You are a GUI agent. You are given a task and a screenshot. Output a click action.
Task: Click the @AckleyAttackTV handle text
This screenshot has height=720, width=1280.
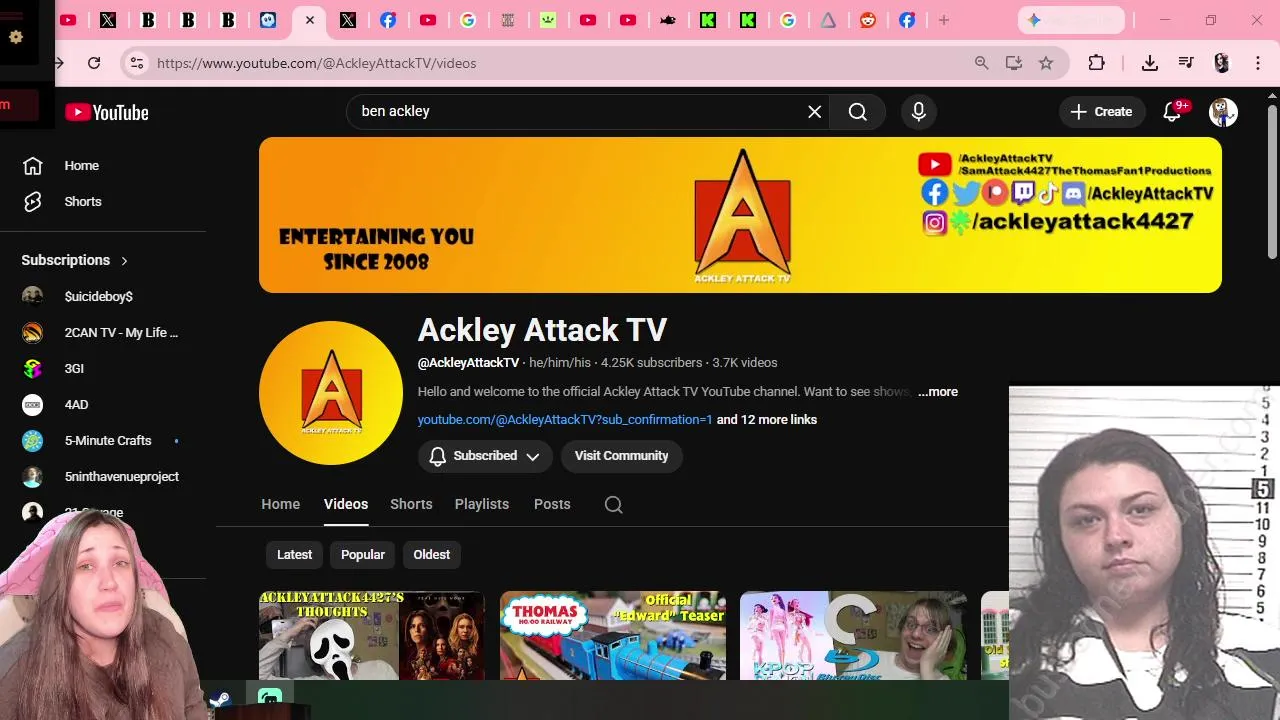[x=468, y=363]
